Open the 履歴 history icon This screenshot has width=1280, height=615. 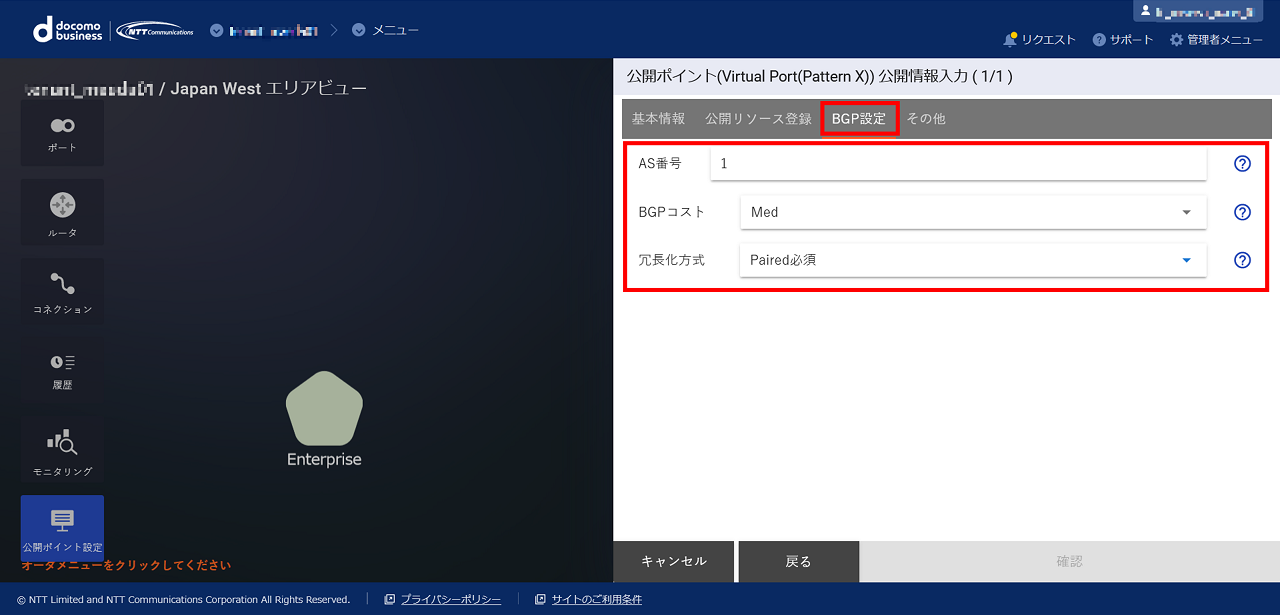coord(62,370)
